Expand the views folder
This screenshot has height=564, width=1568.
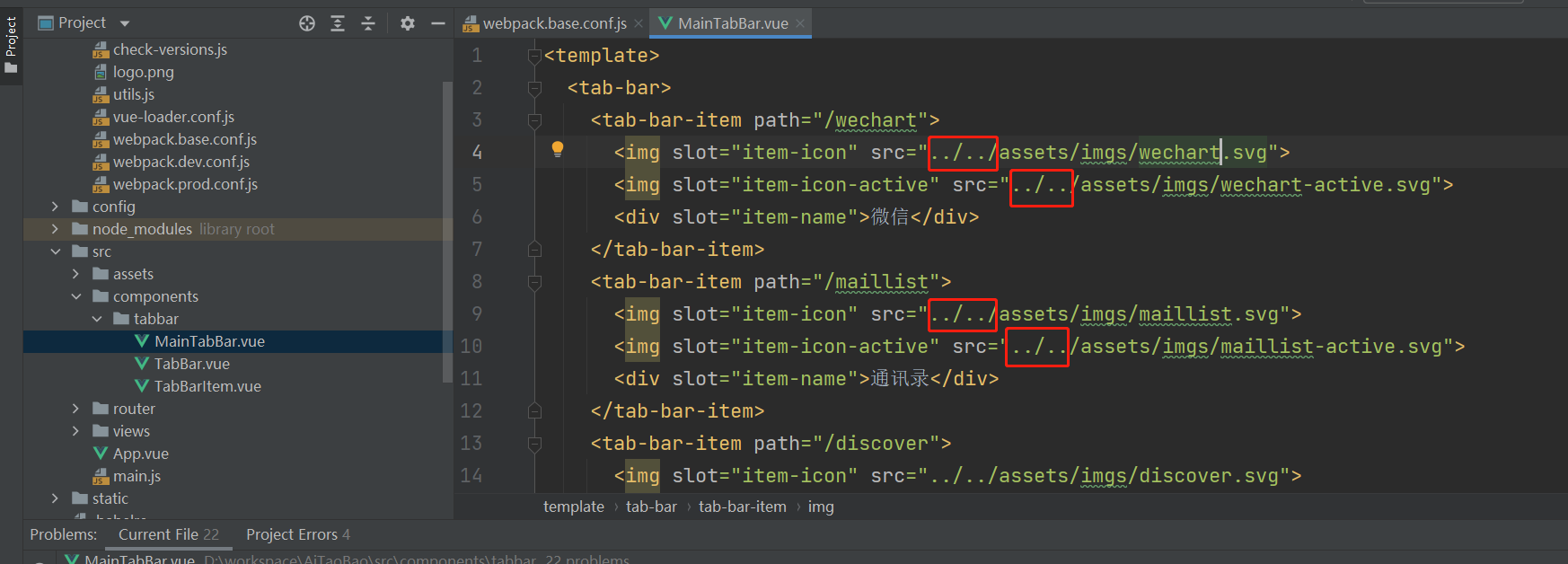click(75, 431)
